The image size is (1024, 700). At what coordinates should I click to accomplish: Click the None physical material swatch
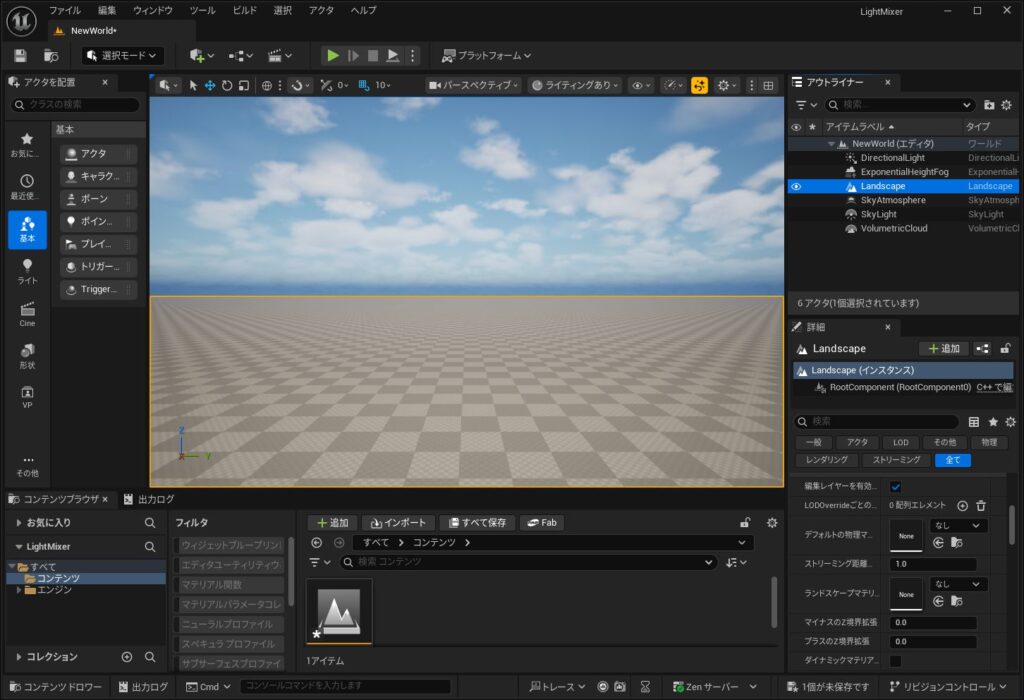(x=905, y=535)
